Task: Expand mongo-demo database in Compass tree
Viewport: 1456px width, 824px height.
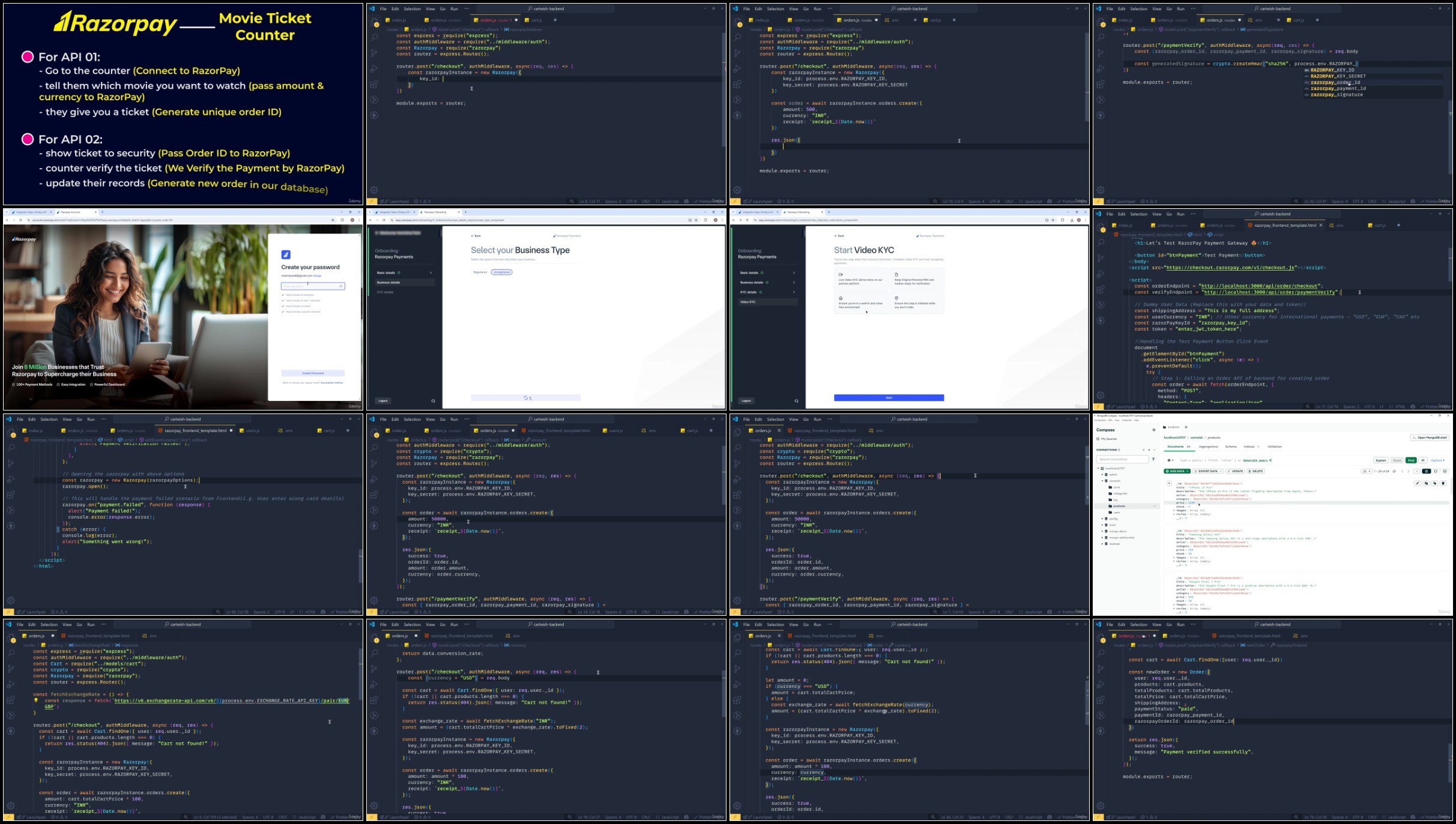Action: 1102,531
